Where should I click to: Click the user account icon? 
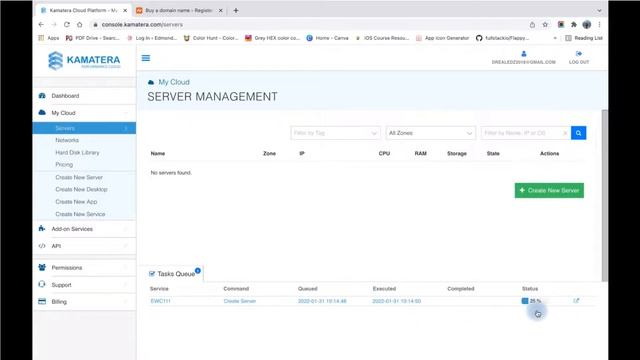click(x=524, y=53)
